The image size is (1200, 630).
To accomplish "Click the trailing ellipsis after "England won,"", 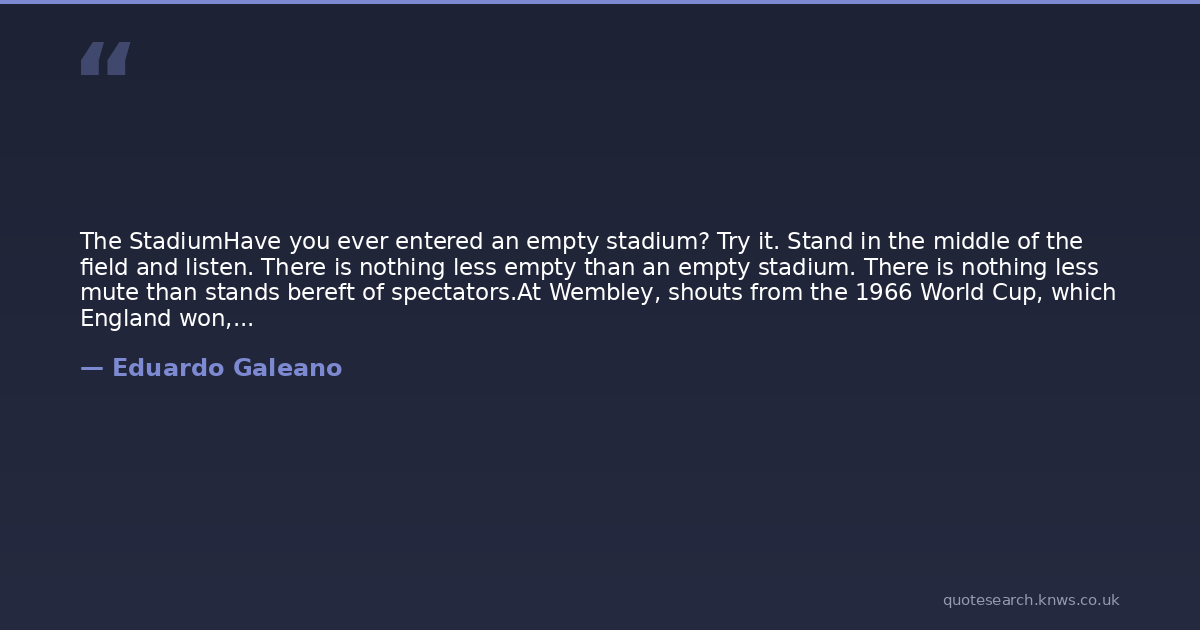I will (x=243, y=319).
